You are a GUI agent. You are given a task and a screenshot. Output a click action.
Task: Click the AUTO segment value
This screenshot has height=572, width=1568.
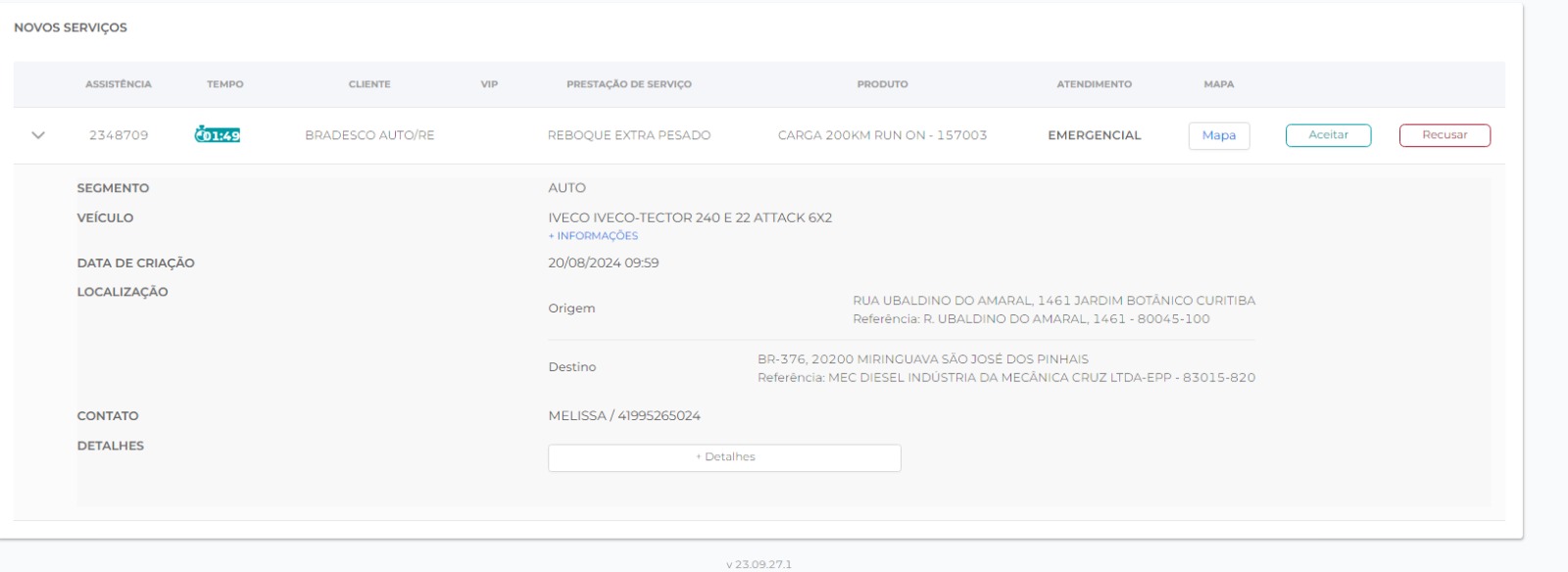coord(566,188)
